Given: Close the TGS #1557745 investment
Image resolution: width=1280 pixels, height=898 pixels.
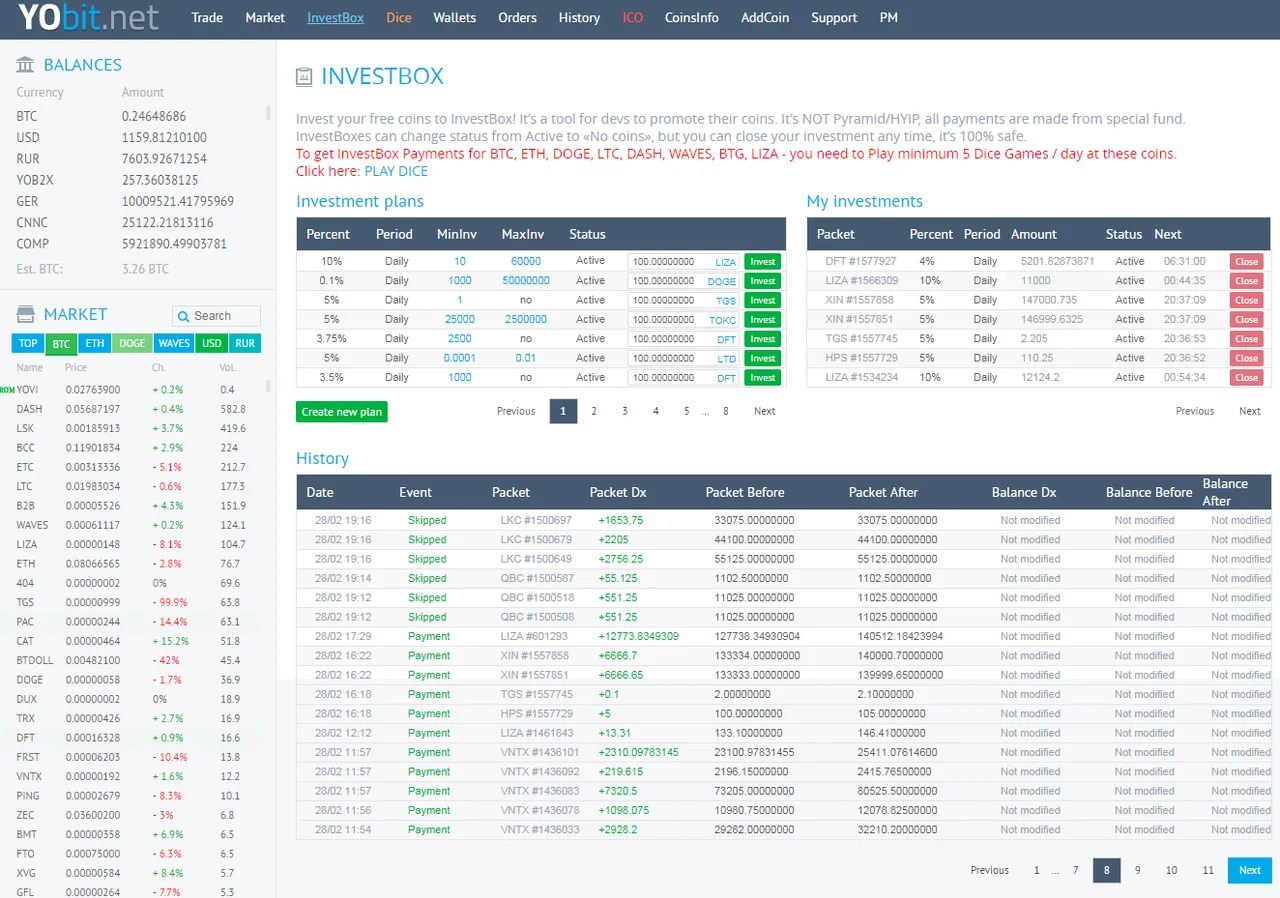Looking at the screenshot, I should tap(1247, 339).
